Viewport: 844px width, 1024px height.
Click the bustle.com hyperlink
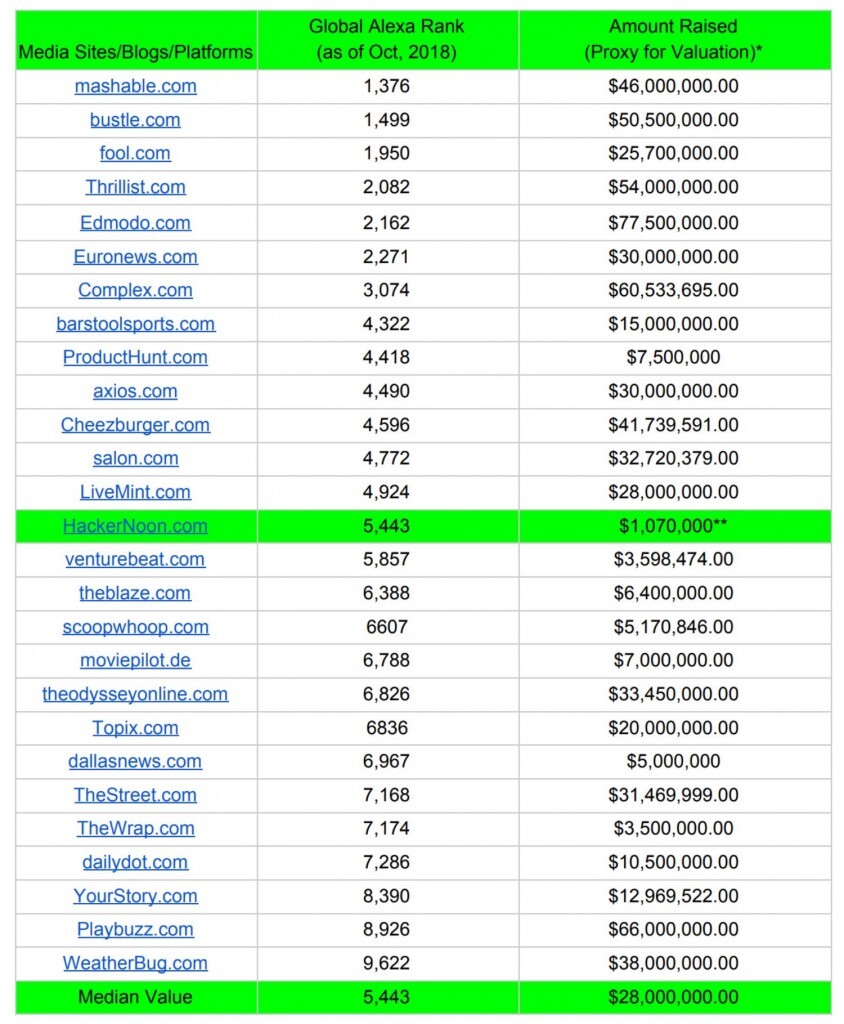point(135,120)
